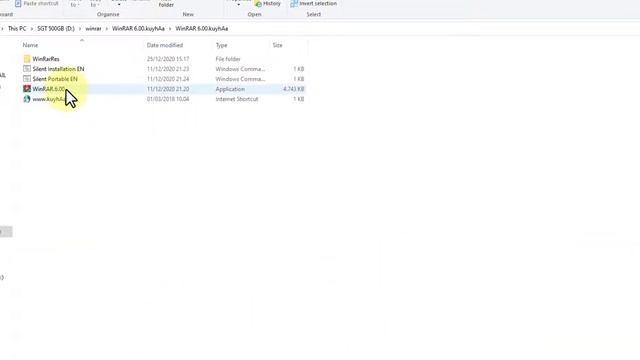Click the History label in the ribbon

point(272,4)
